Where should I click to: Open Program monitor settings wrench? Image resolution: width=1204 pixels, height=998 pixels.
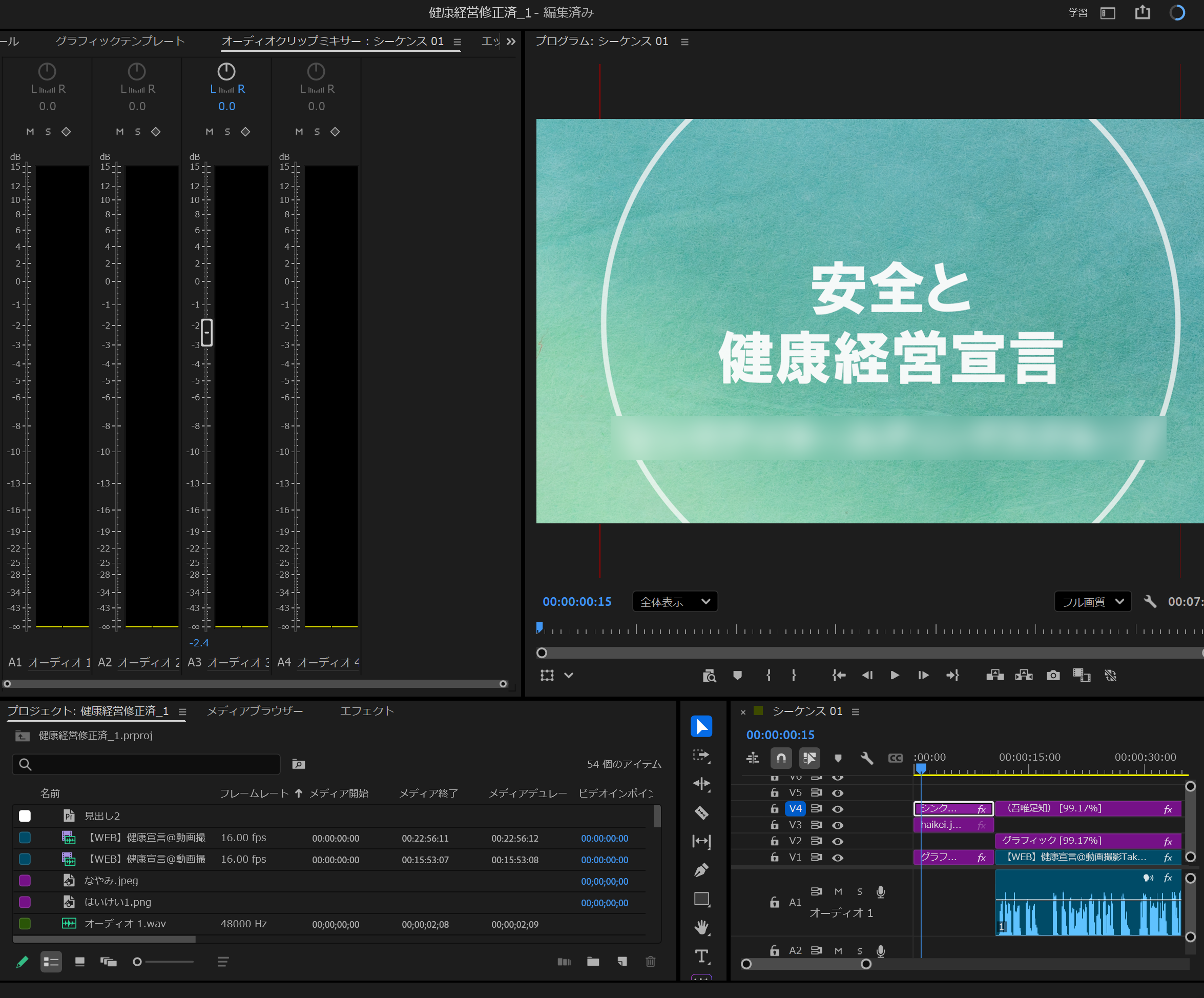(1150, 602)
